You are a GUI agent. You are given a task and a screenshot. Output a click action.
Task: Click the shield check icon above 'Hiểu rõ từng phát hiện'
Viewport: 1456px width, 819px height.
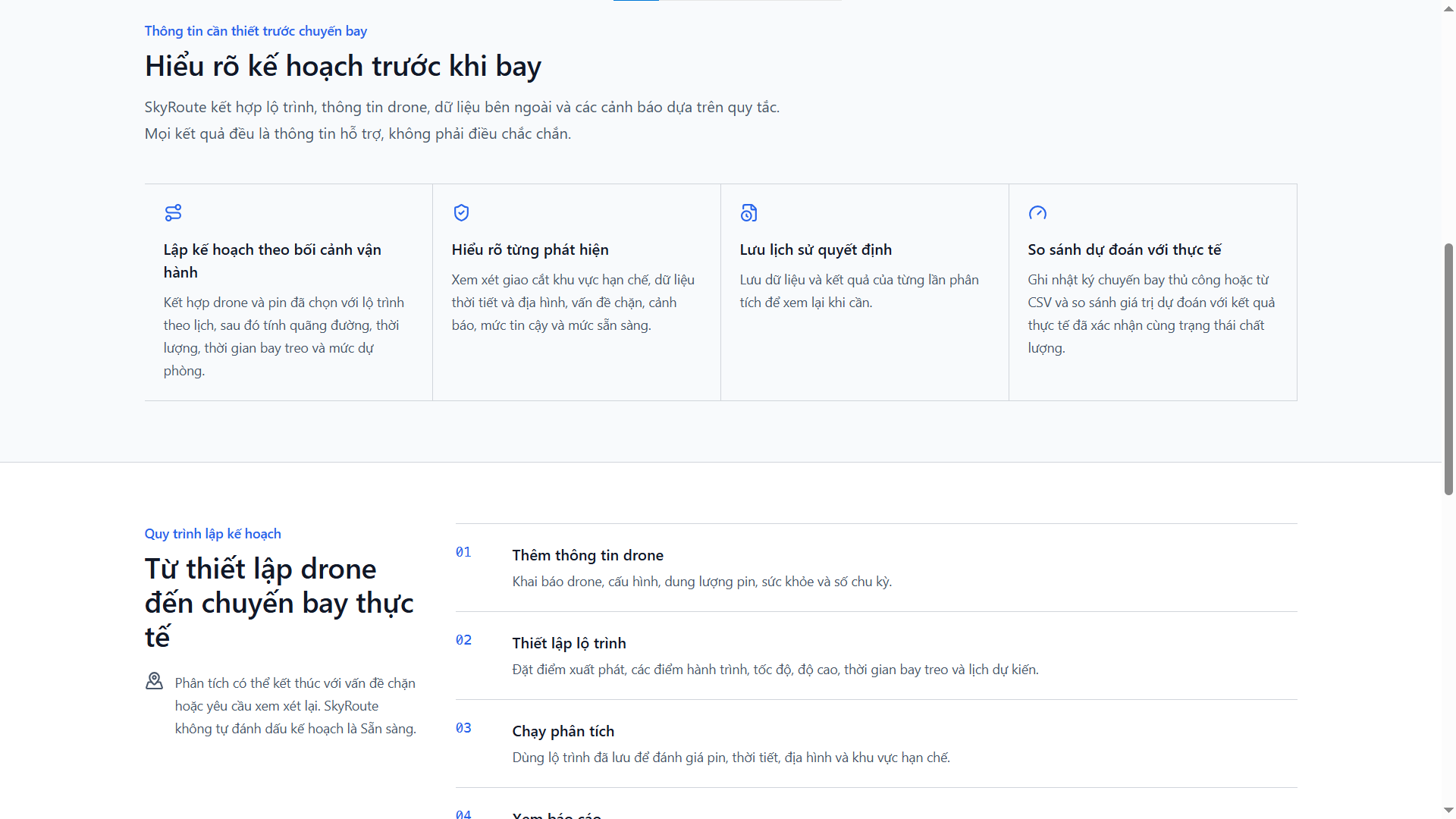tap(461, 213)
